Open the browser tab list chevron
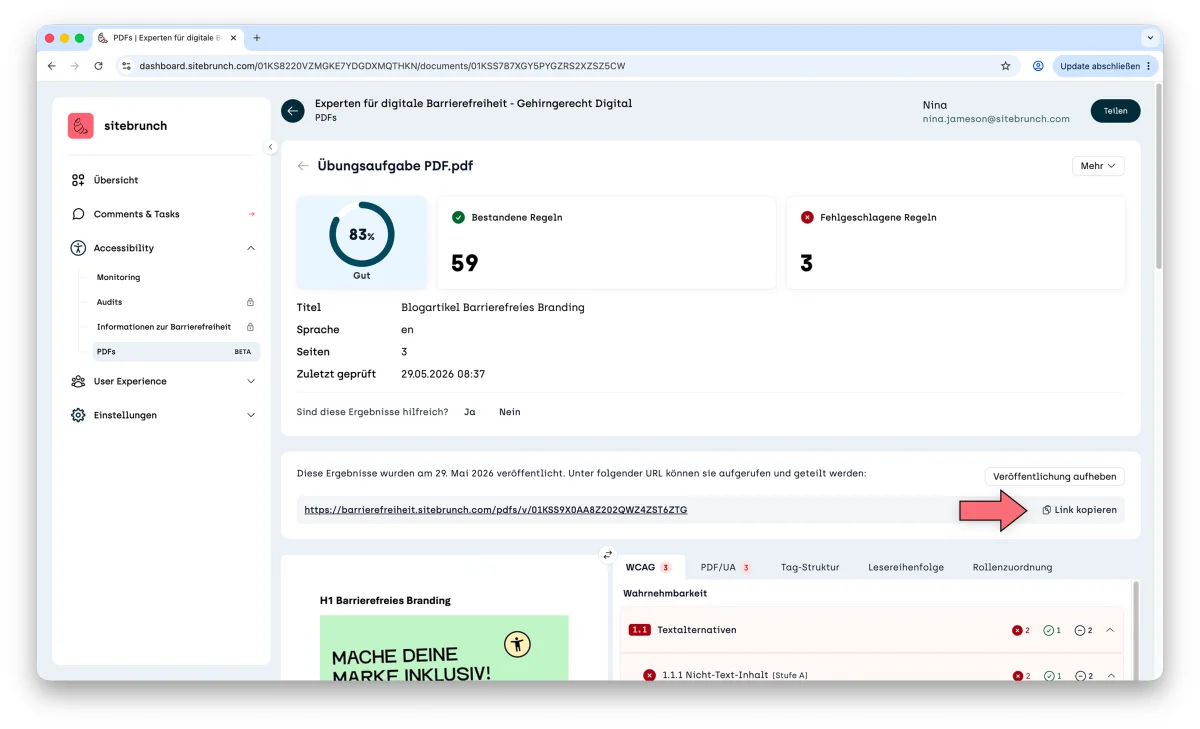Viewport: 1200px width, 729px height. coord(1148,38)
